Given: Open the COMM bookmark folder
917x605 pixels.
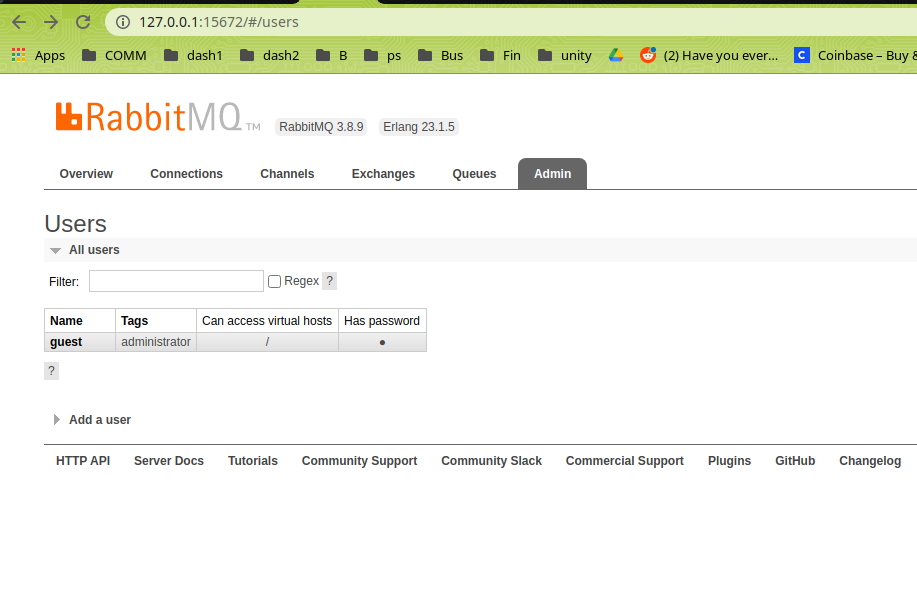Looking at the screenshot, I should pyautogui.click(x=114, y=56).
